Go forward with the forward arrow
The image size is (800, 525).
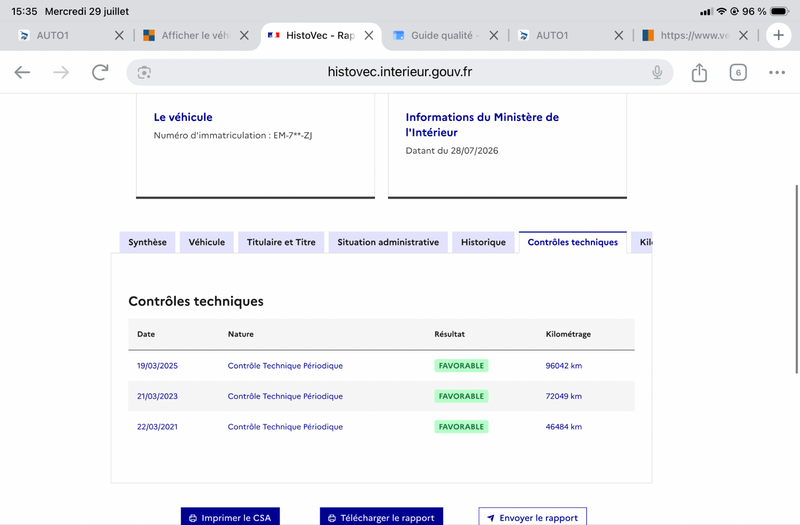point(61,72)
